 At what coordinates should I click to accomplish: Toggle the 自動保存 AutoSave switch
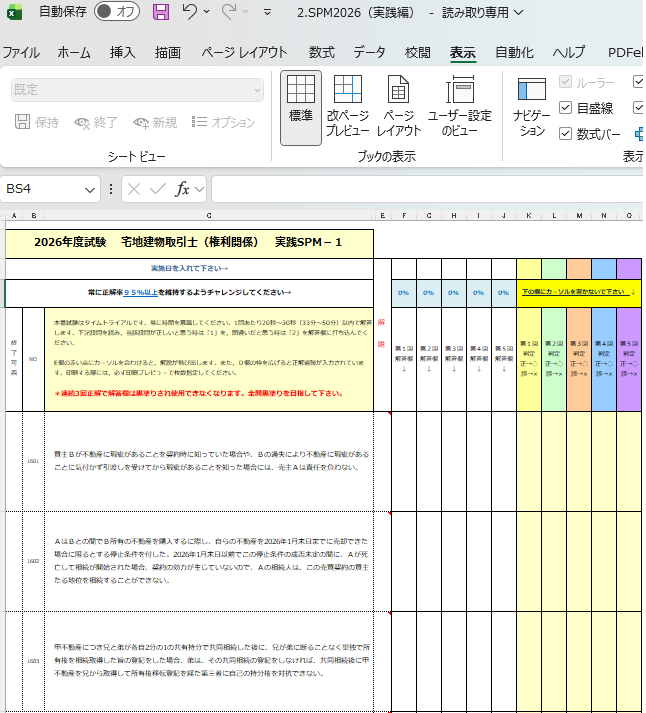[117, 13]
